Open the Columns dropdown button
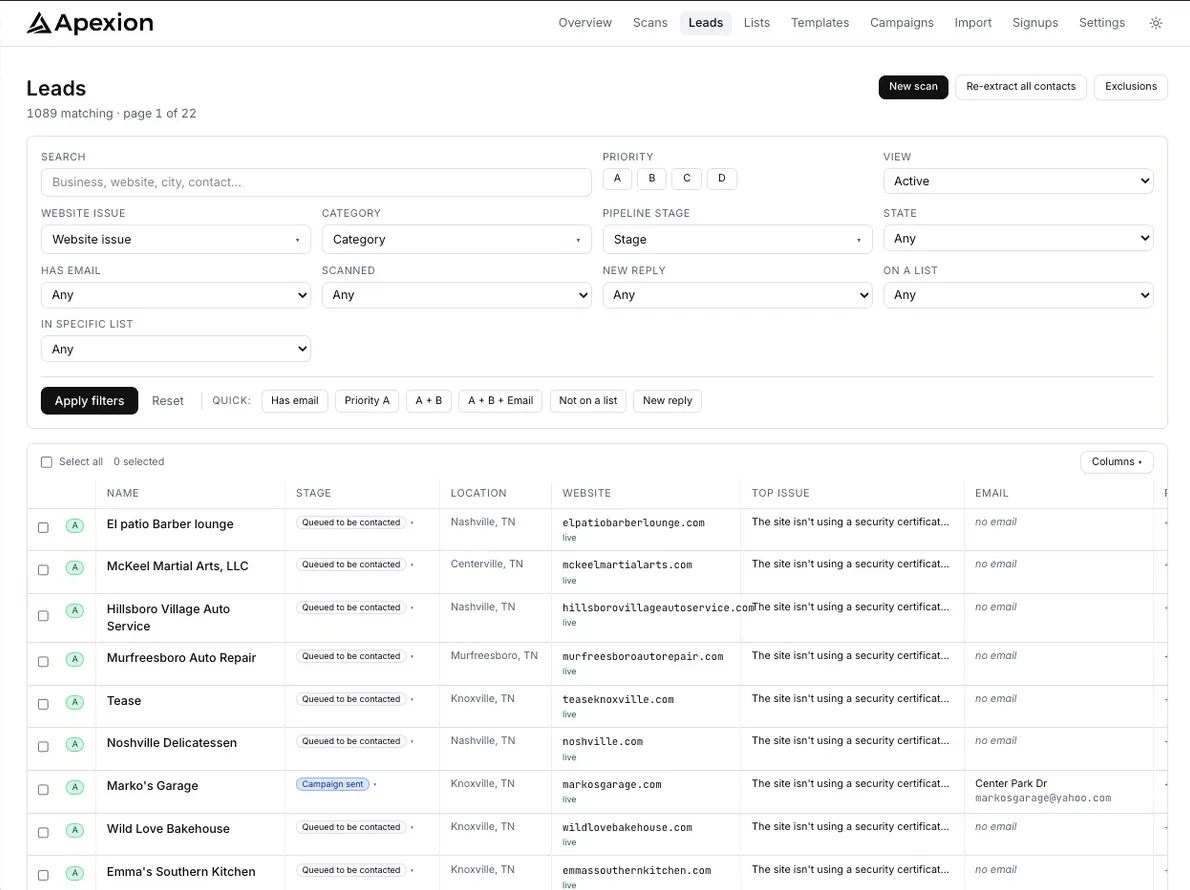Screen dimensions: 1190x890 1116,462
